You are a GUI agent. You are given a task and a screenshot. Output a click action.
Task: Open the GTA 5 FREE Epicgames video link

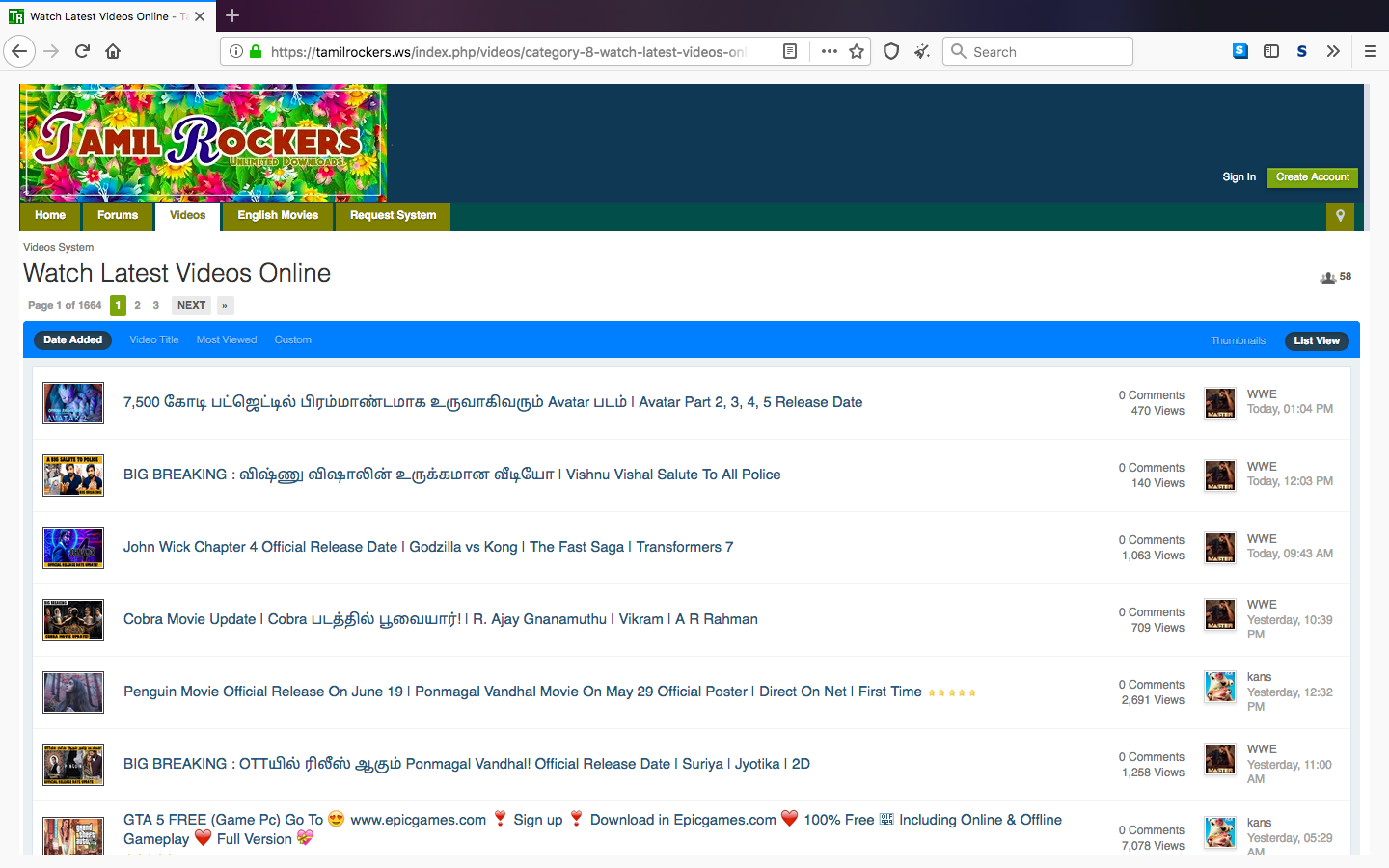coord(592,829)
